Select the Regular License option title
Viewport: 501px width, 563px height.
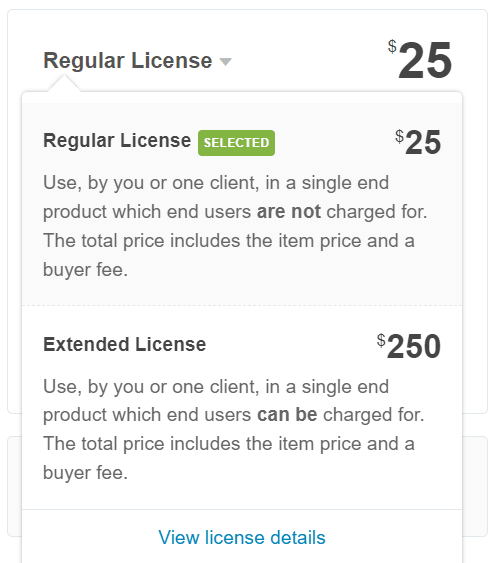117,140
